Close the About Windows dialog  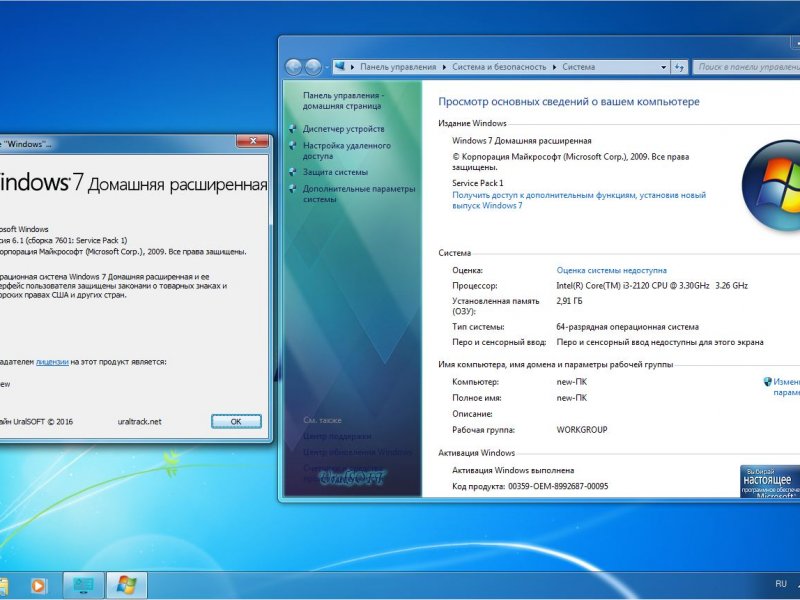(253, 141)
